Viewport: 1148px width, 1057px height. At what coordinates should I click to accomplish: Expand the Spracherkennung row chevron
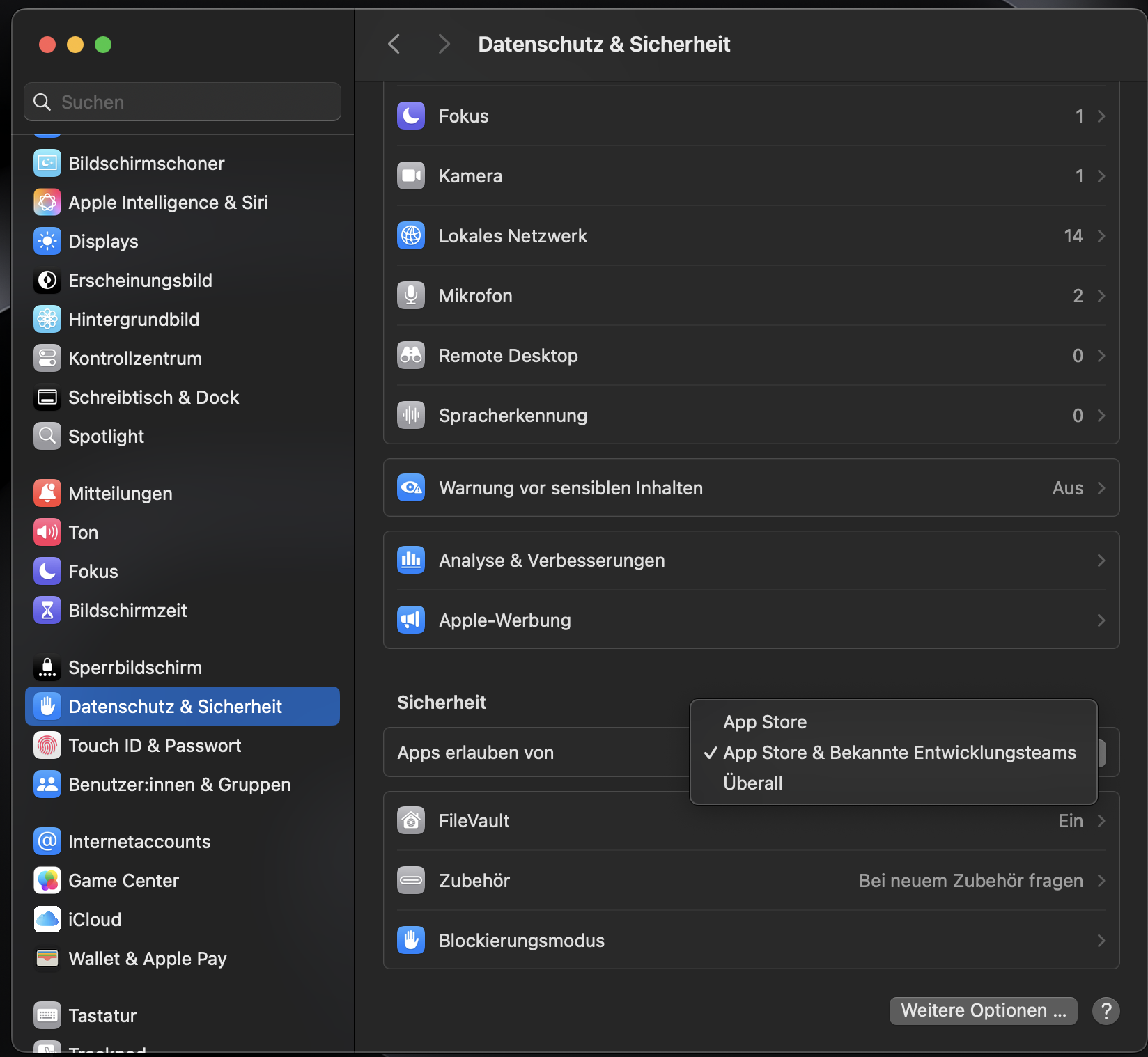pyautogui.click(x=1101, y=416)
